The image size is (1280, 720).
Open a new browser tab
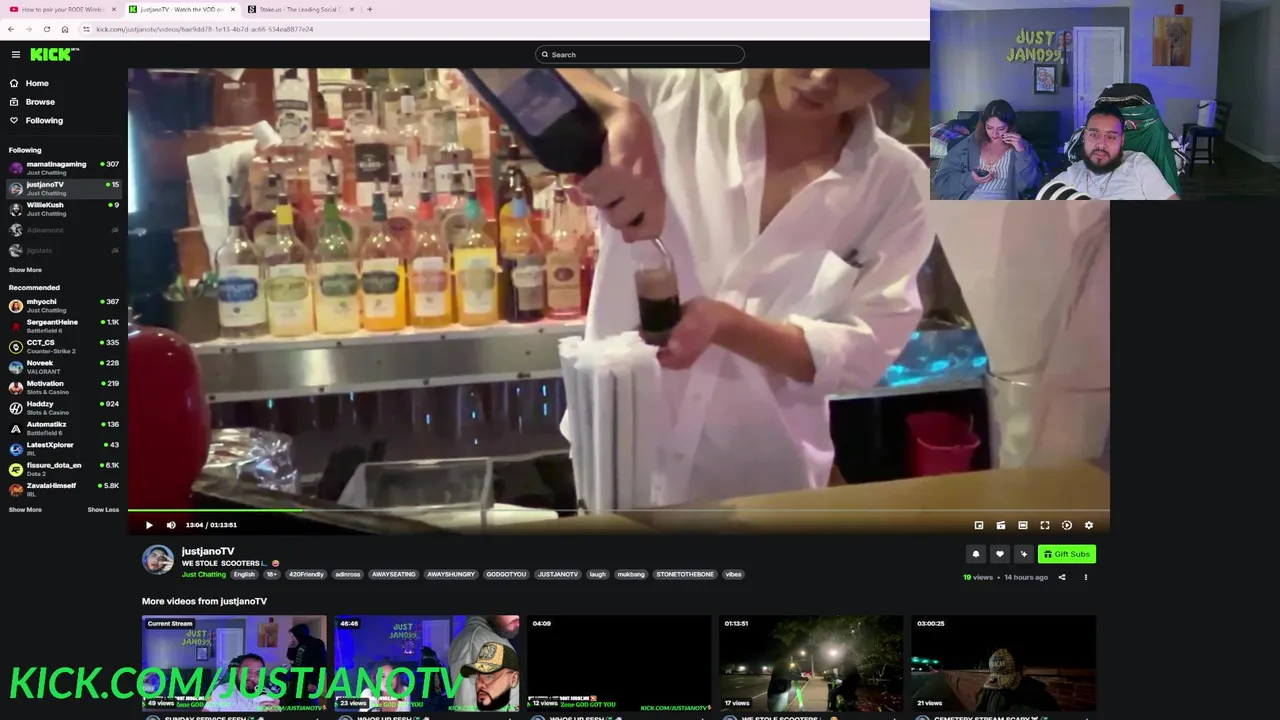point(370,9)
